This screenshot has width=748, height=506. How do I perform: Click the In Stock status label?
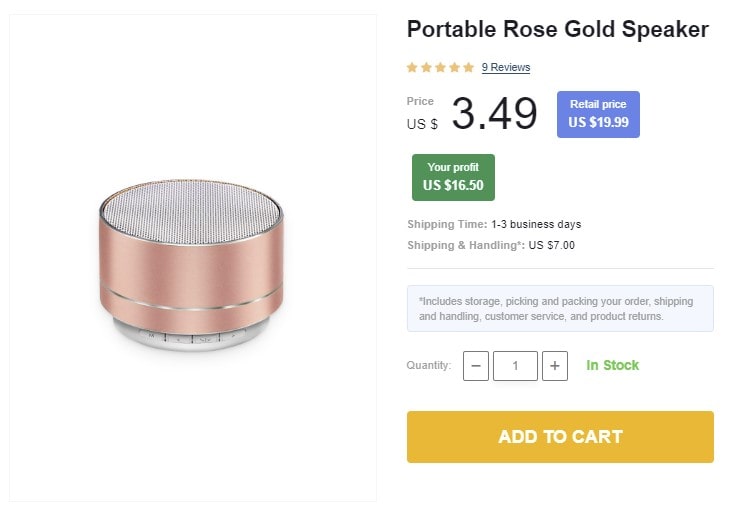point(612,366)
